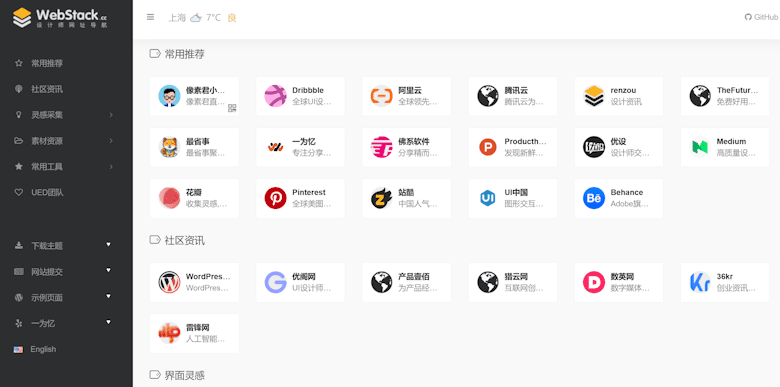Click the UI中国 hexagon icon
The height and width of the screenshot is (387, 780).
(x=488, y=198)
